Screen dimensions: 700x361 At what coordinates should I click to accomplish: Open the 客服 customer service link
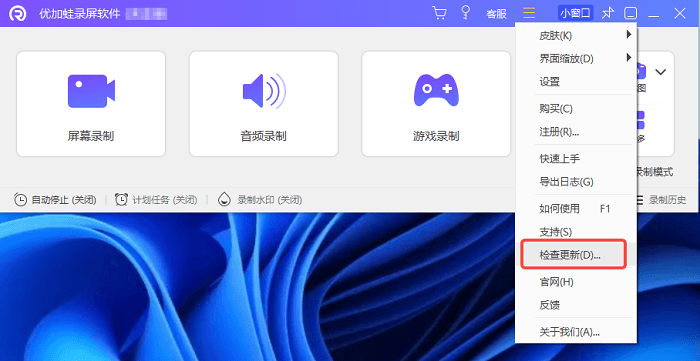[496, 14]
